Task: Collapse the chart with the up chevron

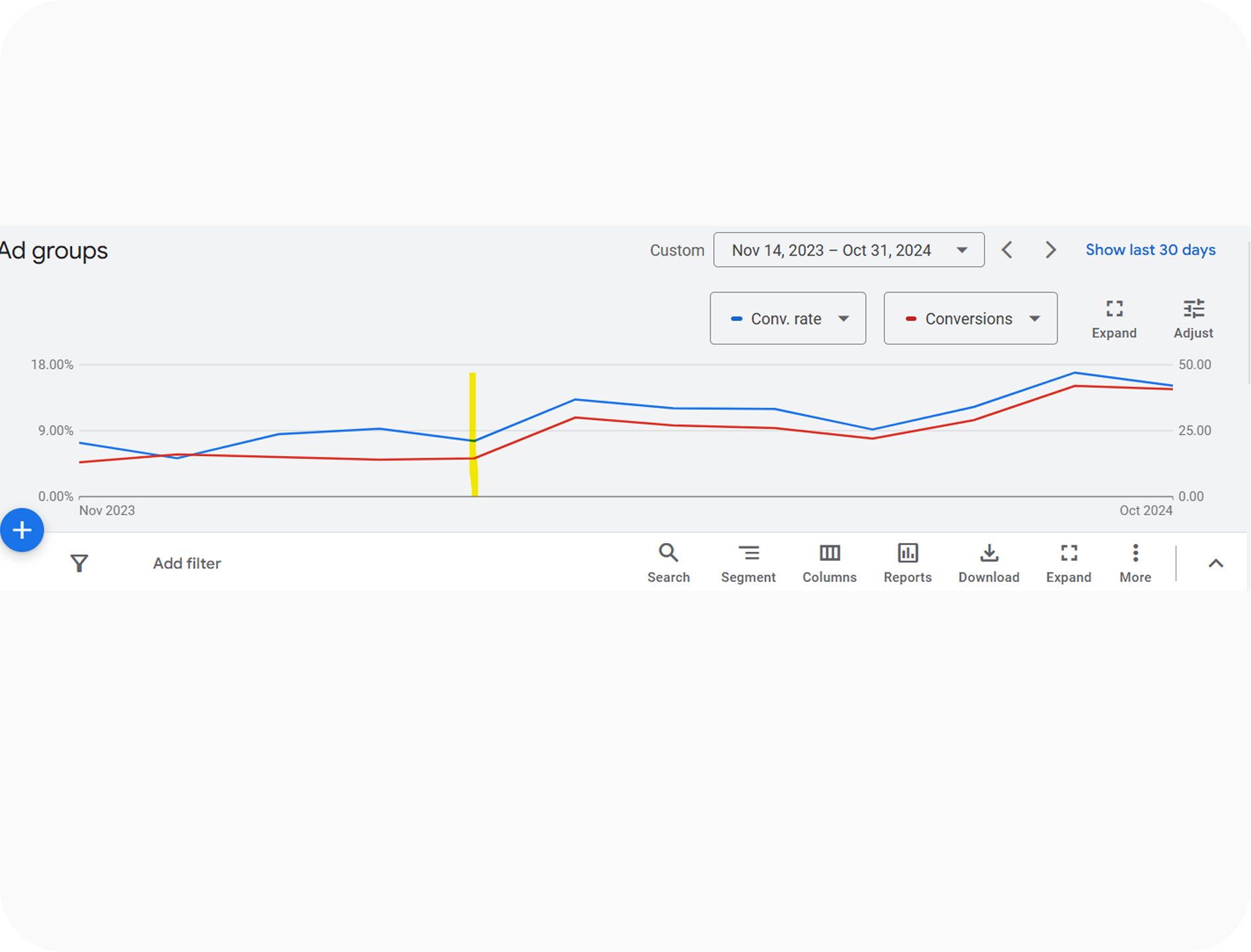Action: (x=1216, y=564)
